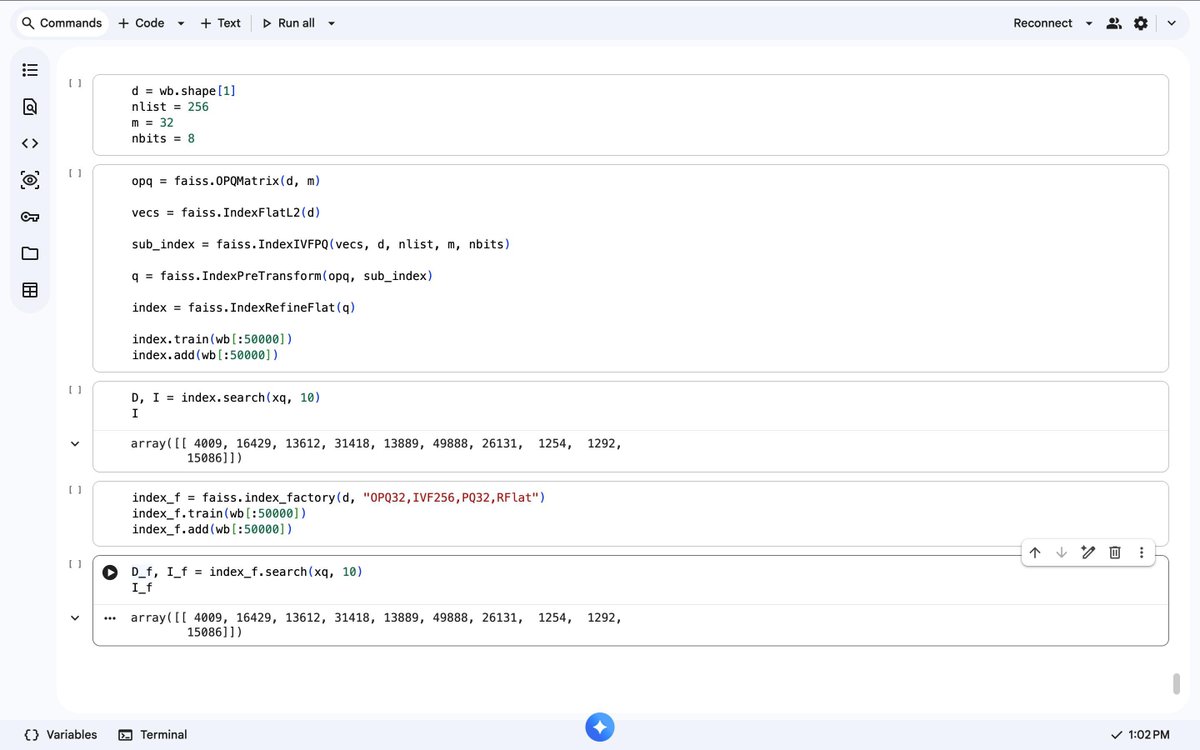The width and height of the screenshot is (1200, 750).
Task: Click the line 'index_f.train(wb[:50000])'
Action: pyautogui.click(x=218, y=513)
